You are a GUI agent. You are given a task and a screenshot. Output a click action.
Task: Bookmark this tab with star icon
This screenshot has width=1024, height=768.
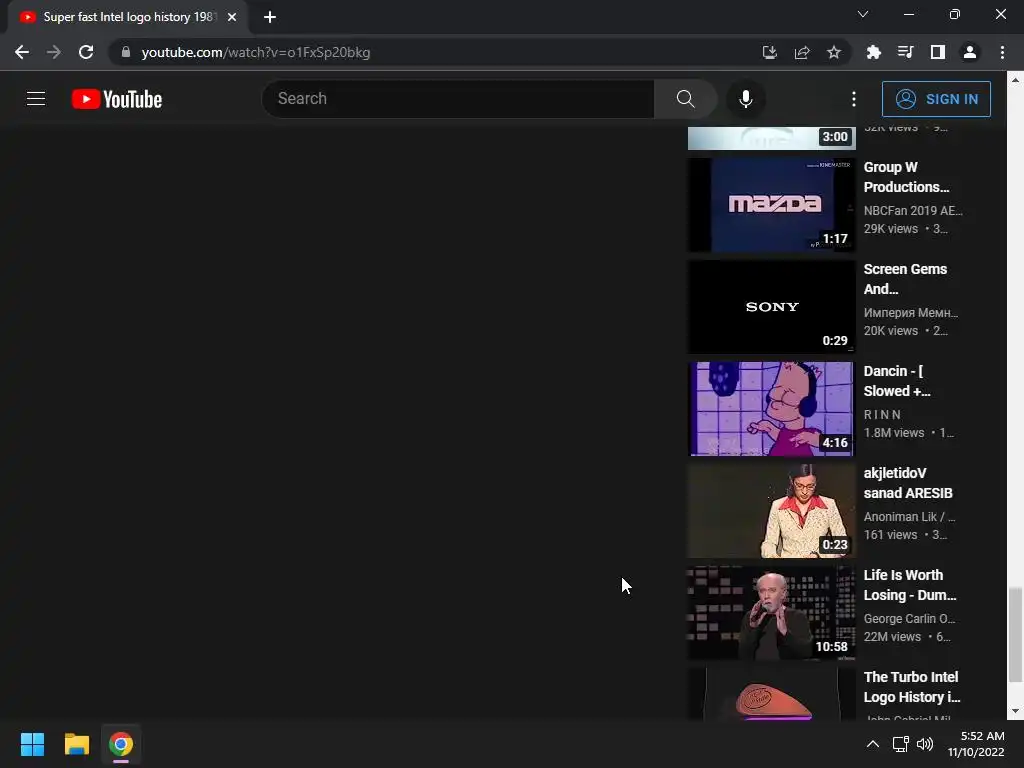[834, 52]
